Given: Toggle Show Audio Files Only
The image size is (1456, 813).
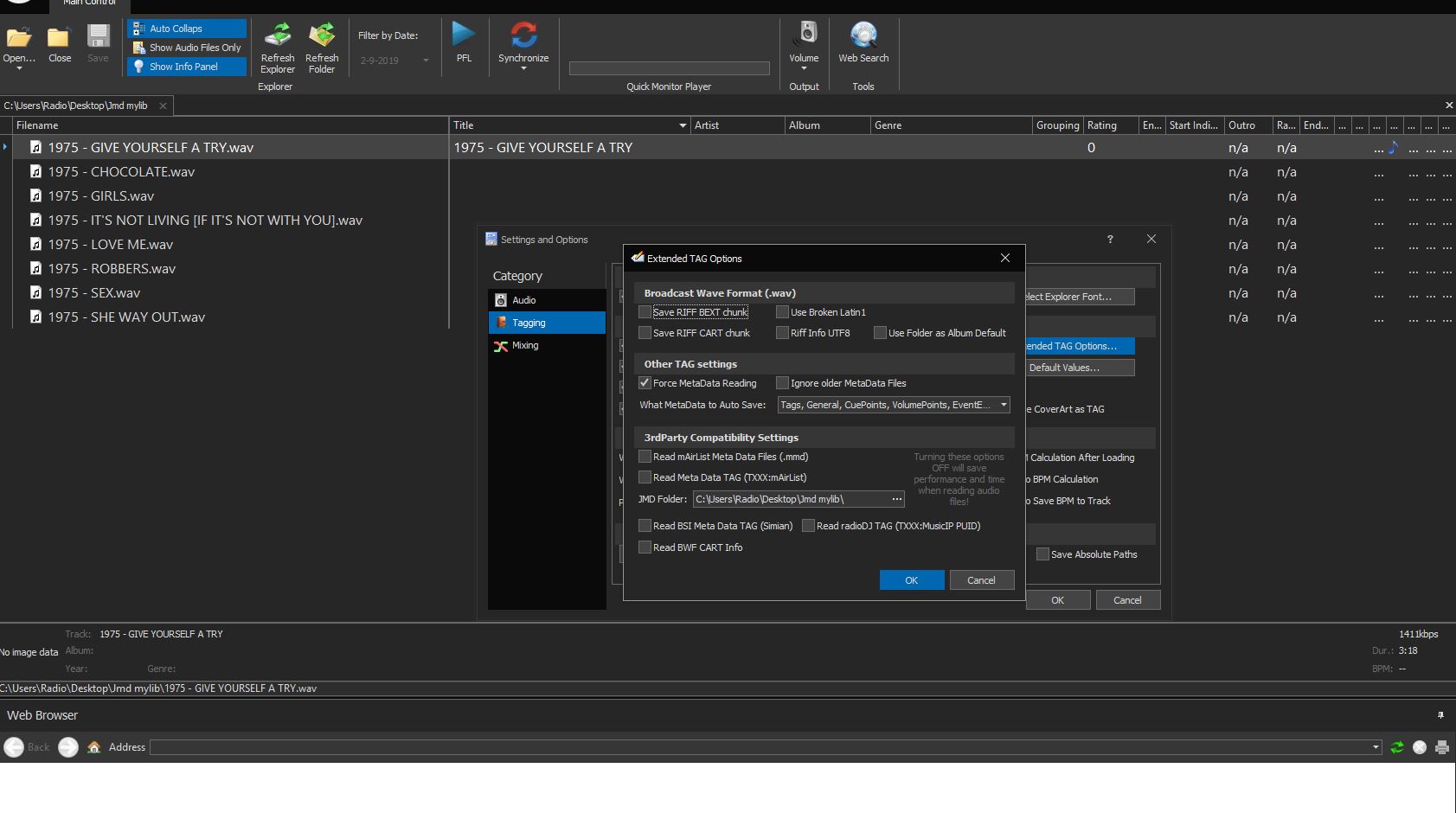Looking at the screenshot, I should (188, 48).
